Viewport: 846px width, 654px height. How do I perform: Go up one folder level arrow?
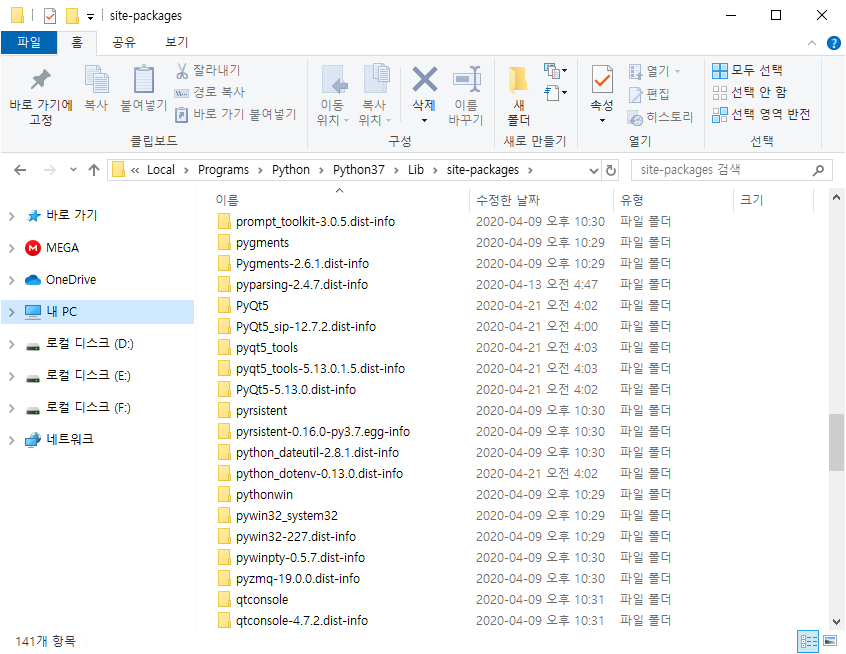[94, 170]
